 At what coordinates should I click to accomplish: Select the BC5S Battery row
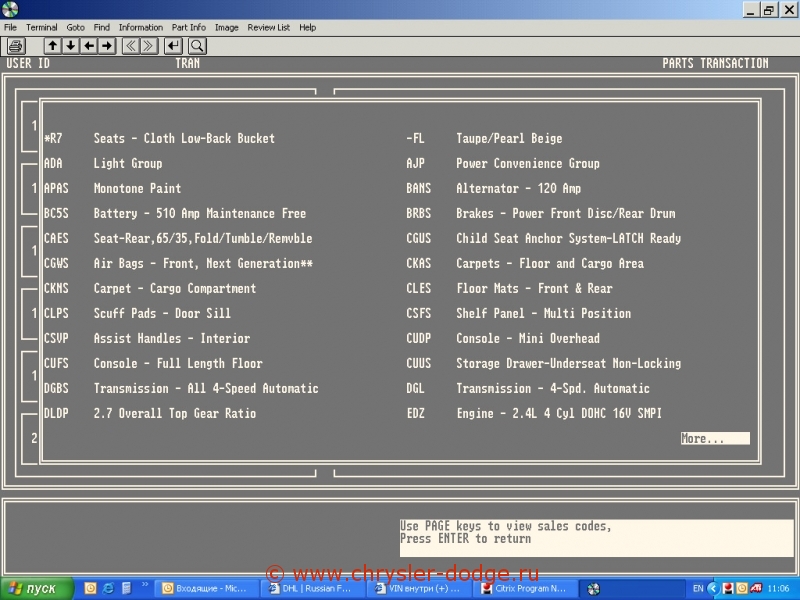click(175, 213)
